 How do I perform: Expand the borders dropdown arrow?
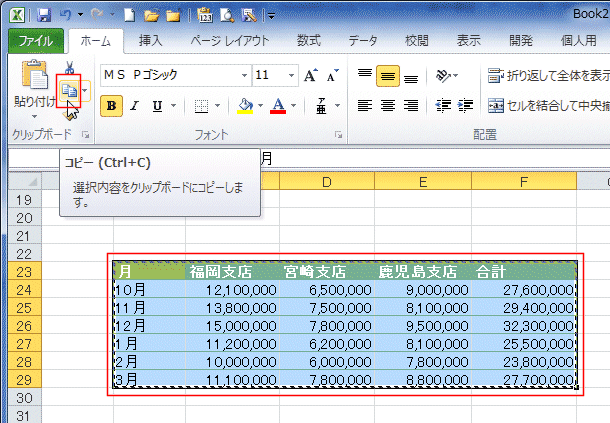pos(219,106)
